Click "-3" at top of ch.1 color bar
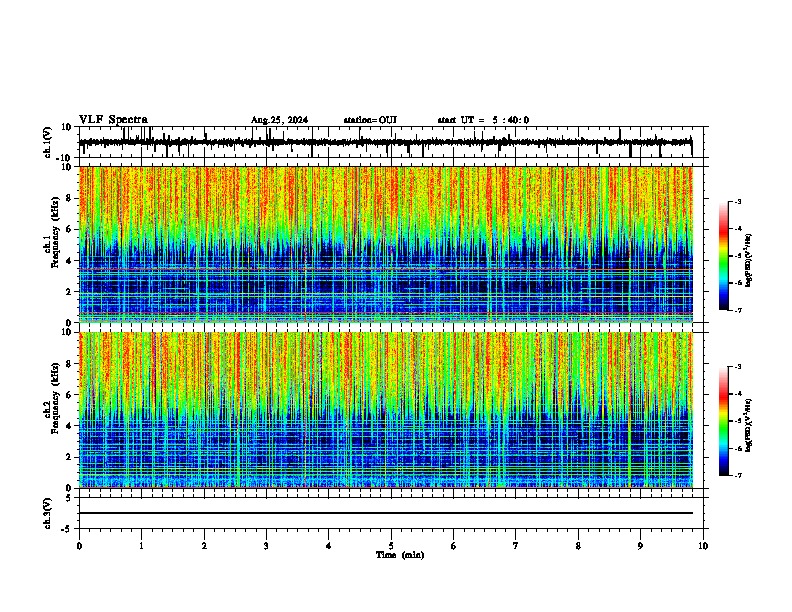The width and height of the screenshot is (792, 612). (737, 202)
